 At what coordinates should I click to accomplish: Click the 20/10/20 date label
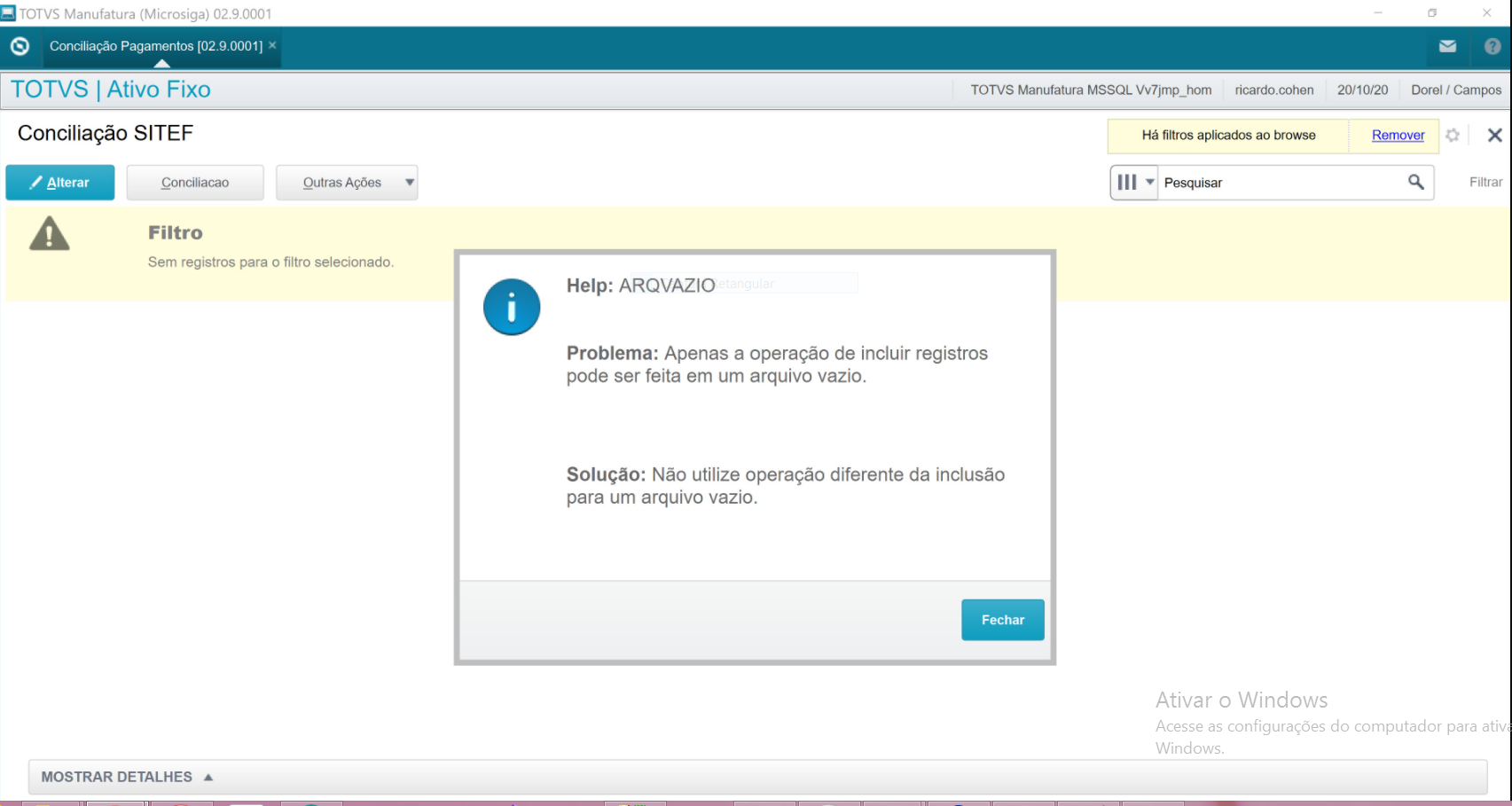coord(1362,90)
